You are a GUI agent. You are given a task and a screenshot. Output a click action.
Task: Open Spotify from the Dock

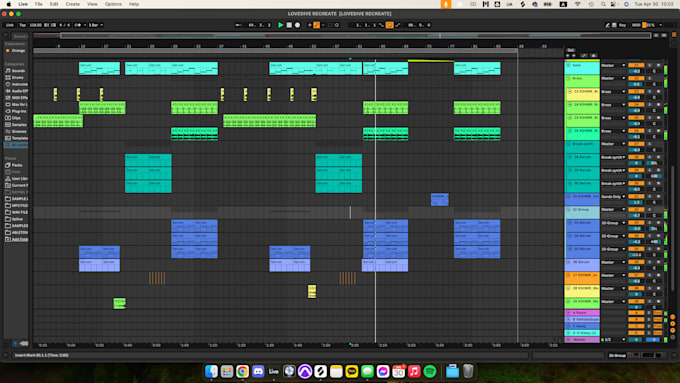coord(430,371)
